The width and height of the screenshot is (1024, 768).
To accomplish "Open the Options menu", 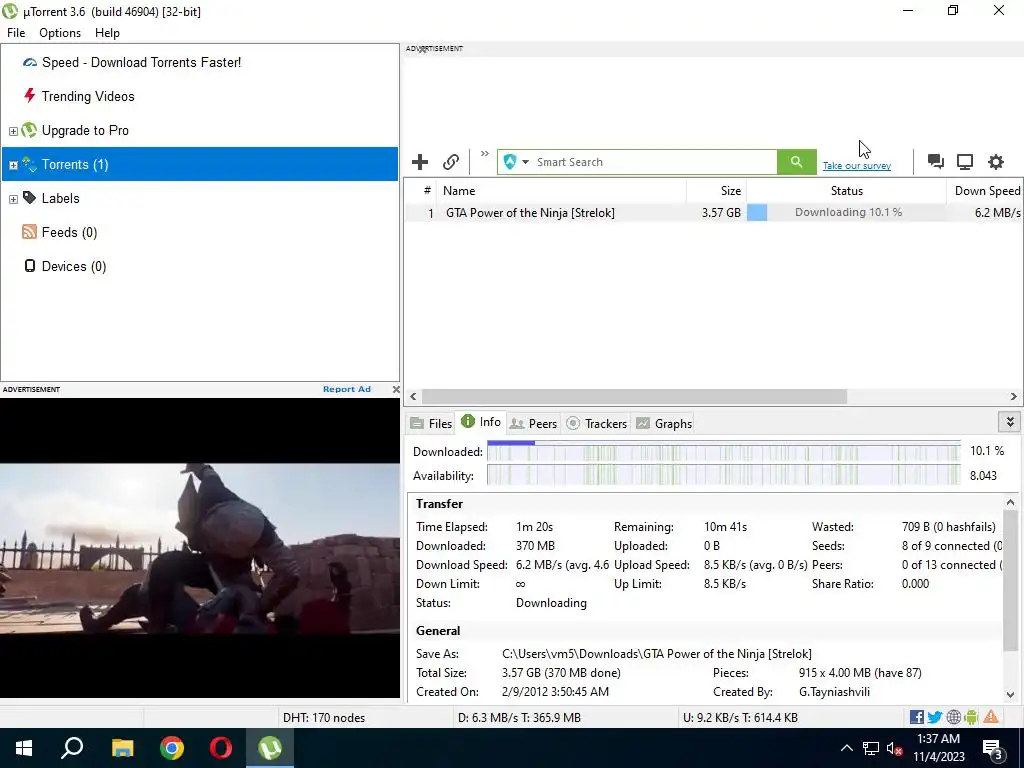I will [60, 33].
